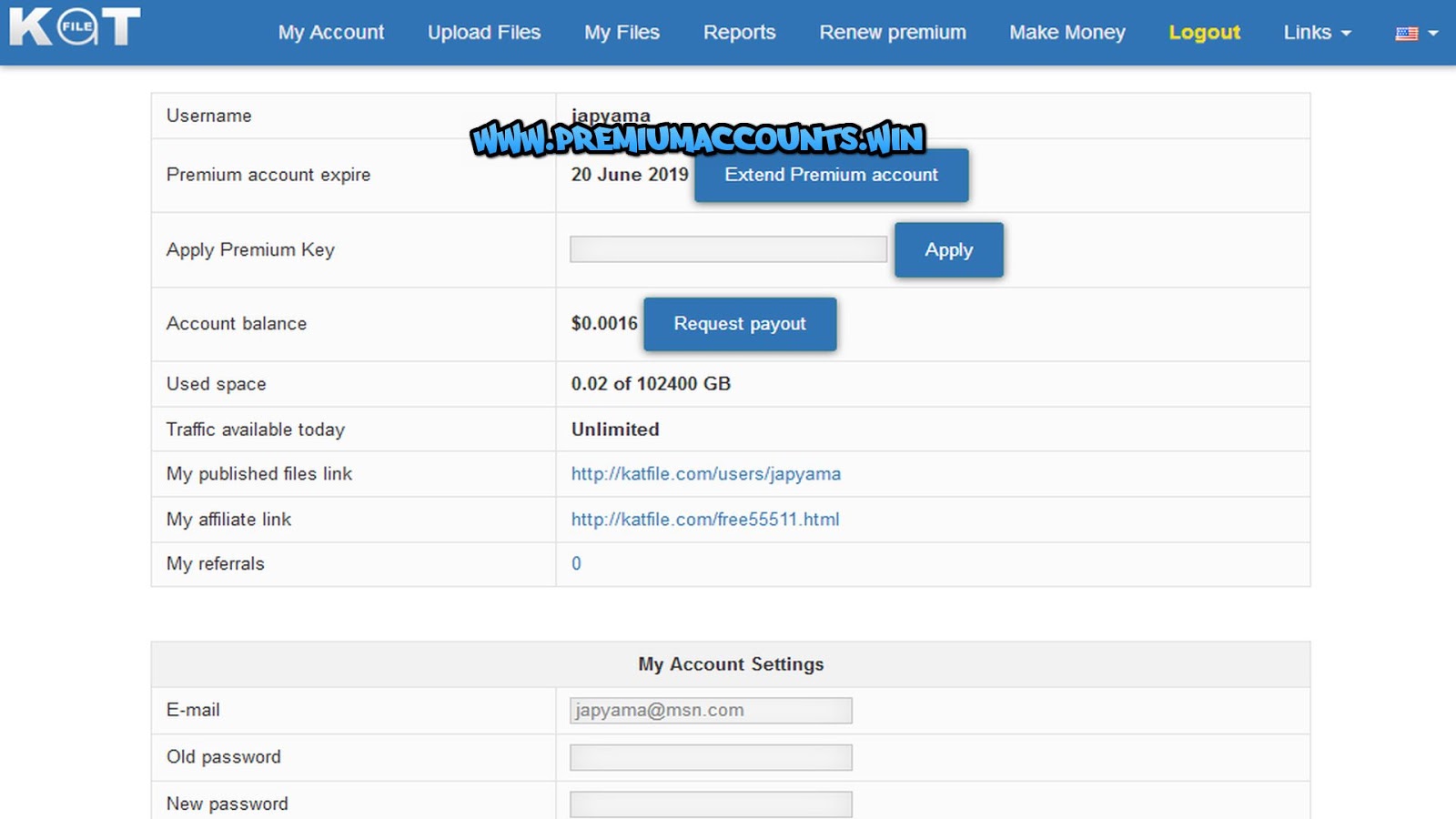This screenshot has height=819, width=1456.
Task: Expand the Links dropdown menu
Action: (1317, 33)
